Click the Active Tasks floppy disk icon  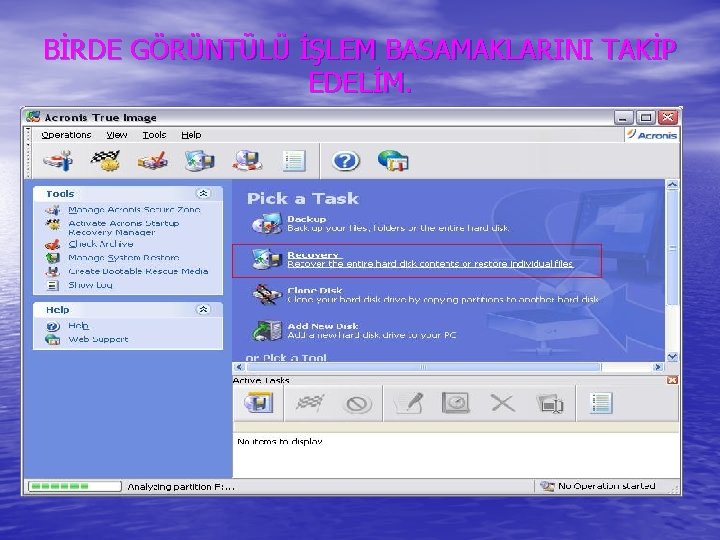[x=259, y=403]
